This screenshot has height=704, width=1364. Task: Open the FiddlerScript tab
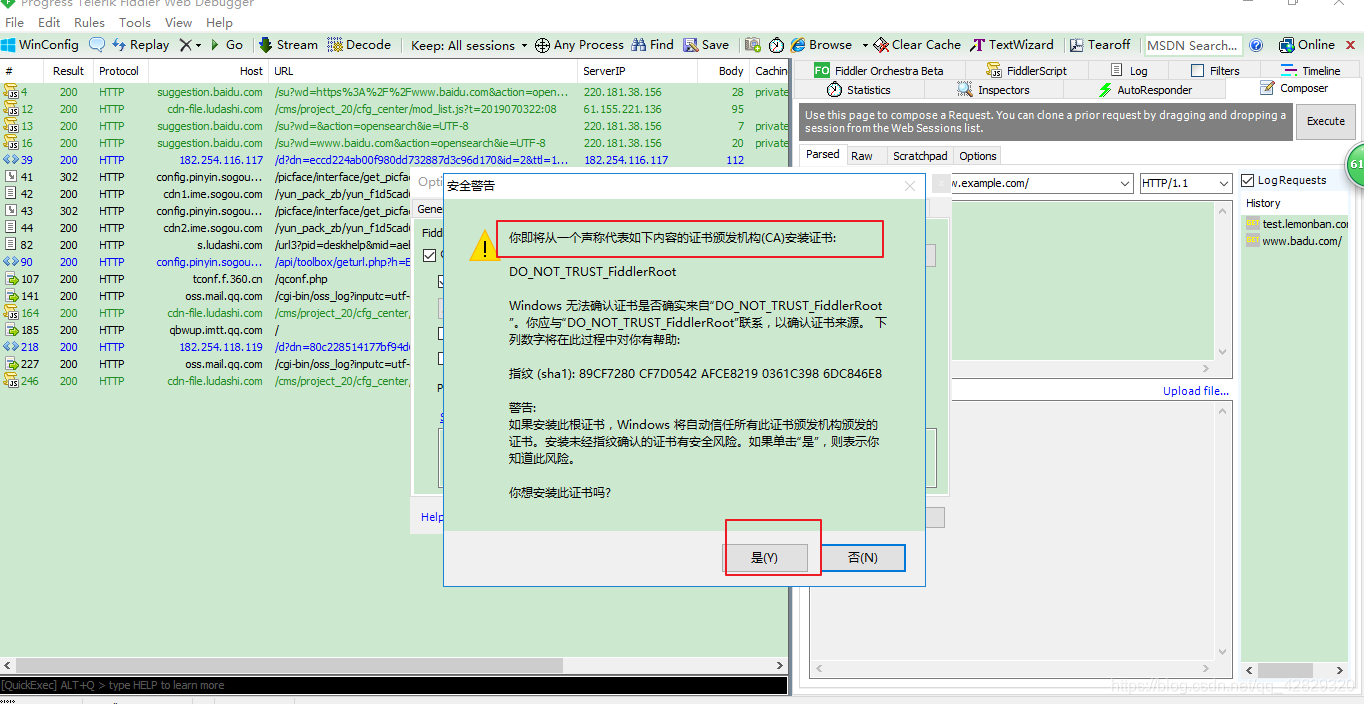point(1027,71)
